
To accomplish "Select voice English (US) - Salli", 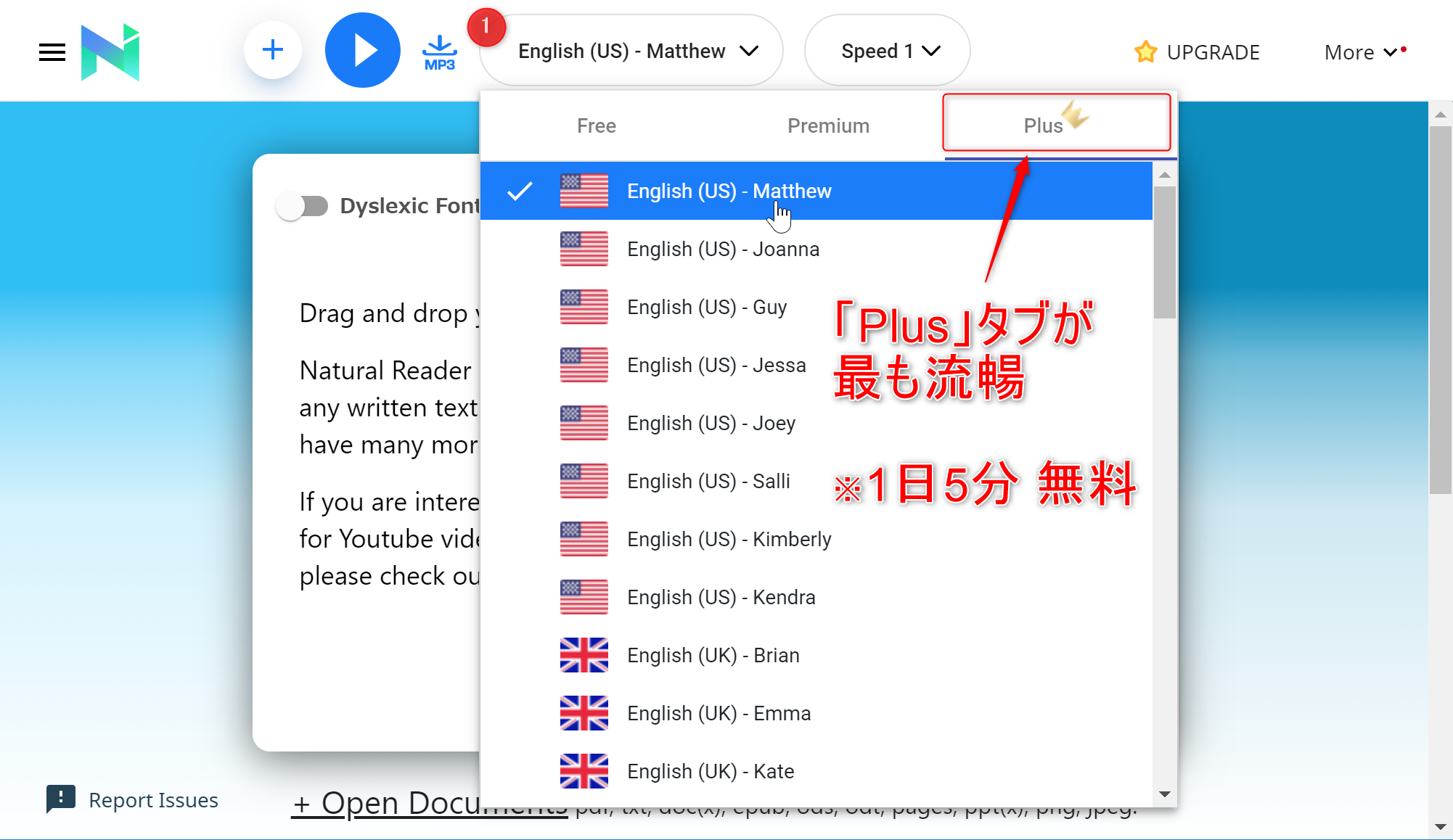I will (816, 481).
